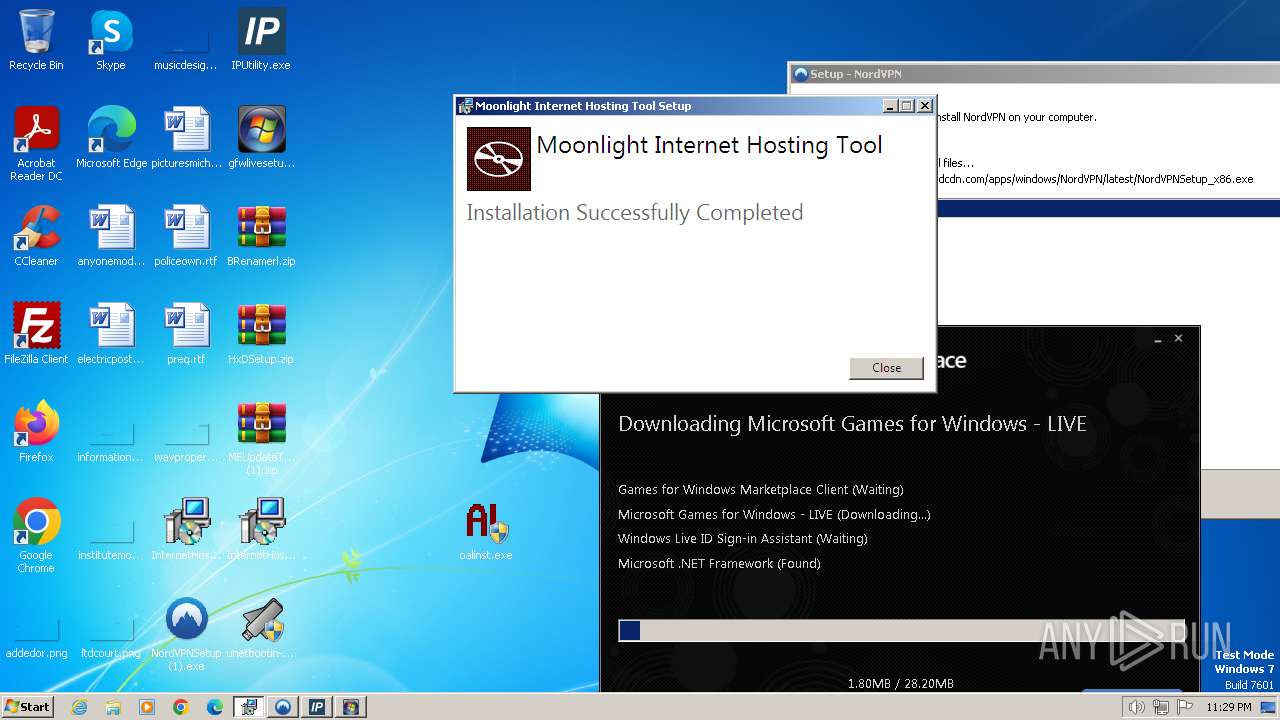Launch Microsoft Edge desktop shortcut
Image resolution: width=1280 pixels, height=720 pixels.
111,138
